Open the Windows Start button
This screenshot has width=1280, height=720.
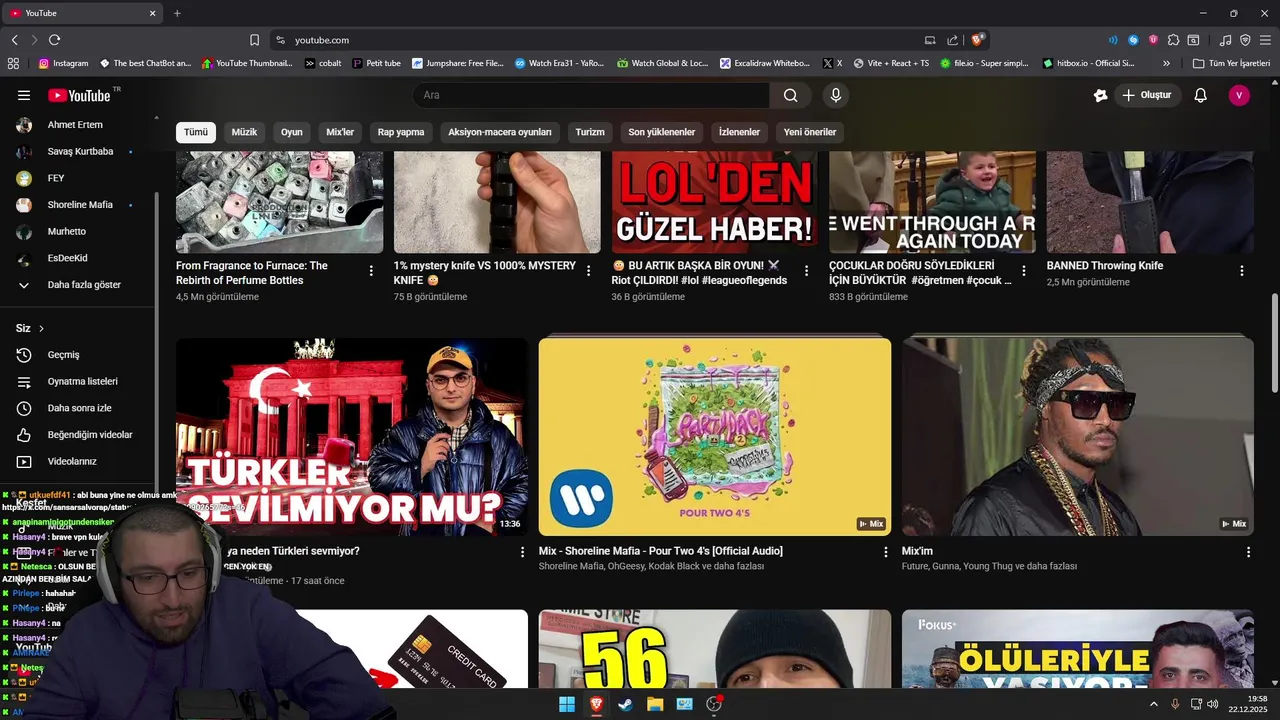pos(567,704)
